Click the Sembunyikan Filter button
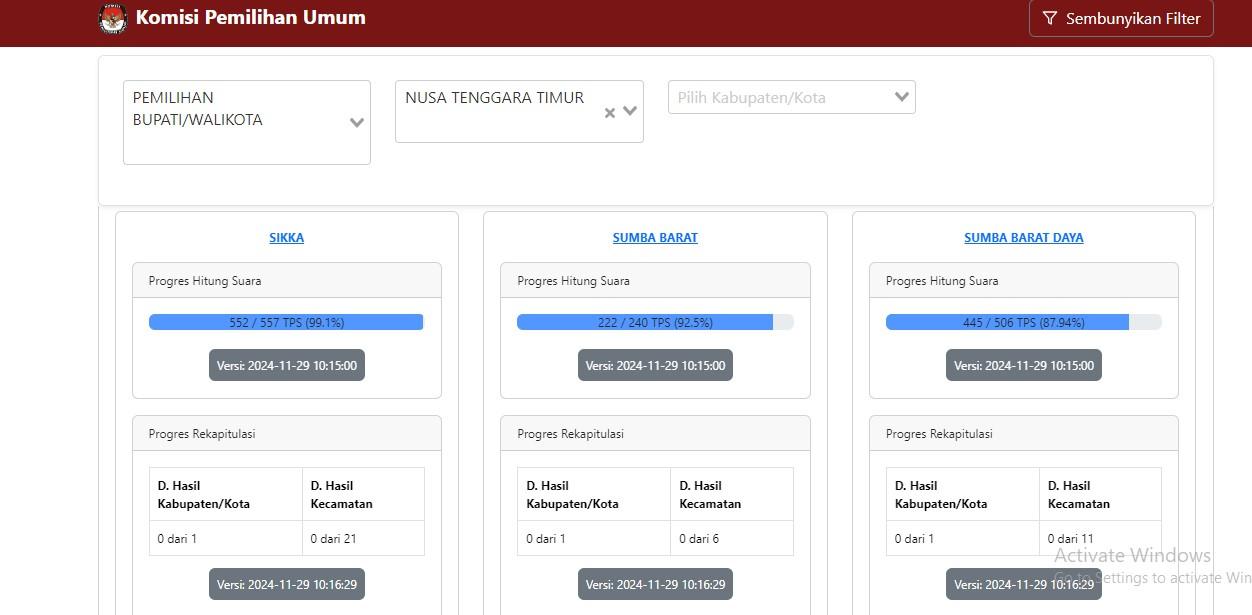Screen dimensions: 1252x615 1121,18
